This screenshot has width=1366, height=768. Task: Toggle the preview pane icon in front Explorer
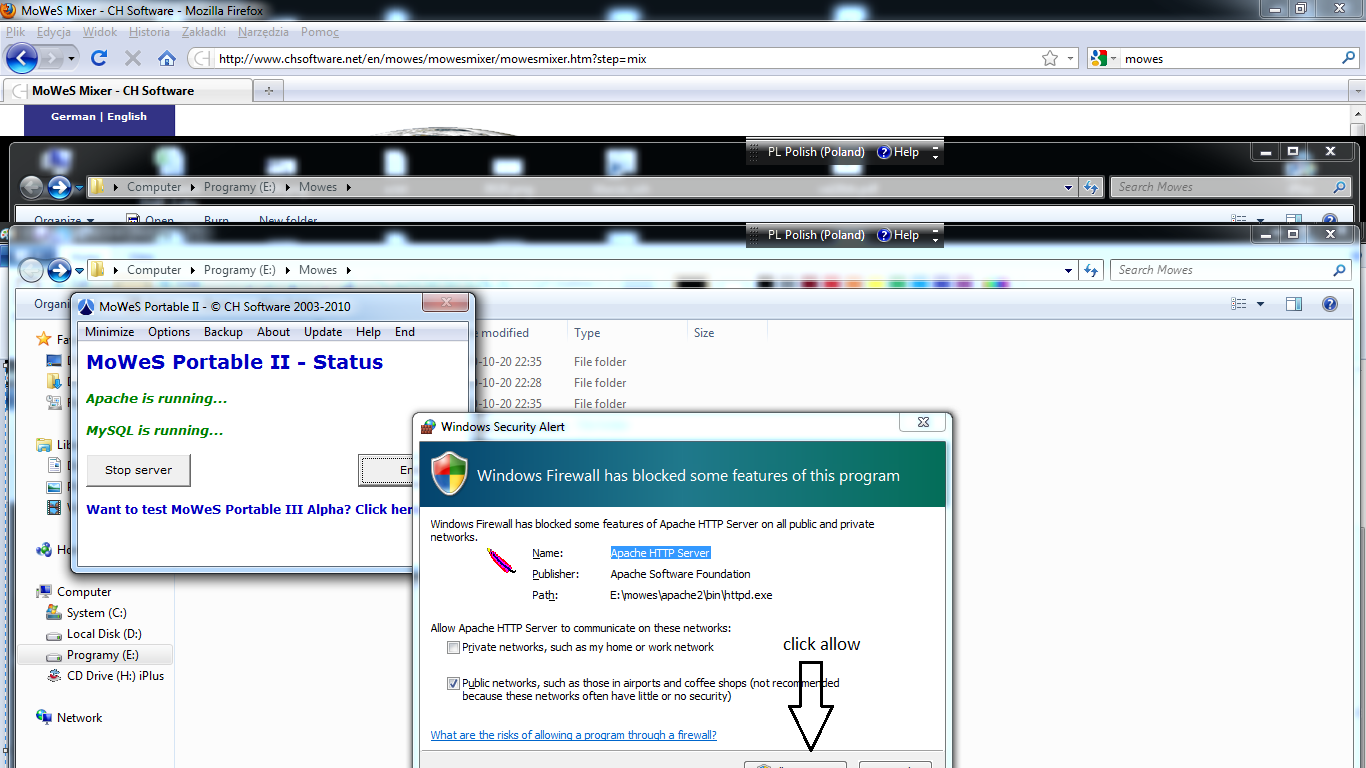(x=1294, y=304)
